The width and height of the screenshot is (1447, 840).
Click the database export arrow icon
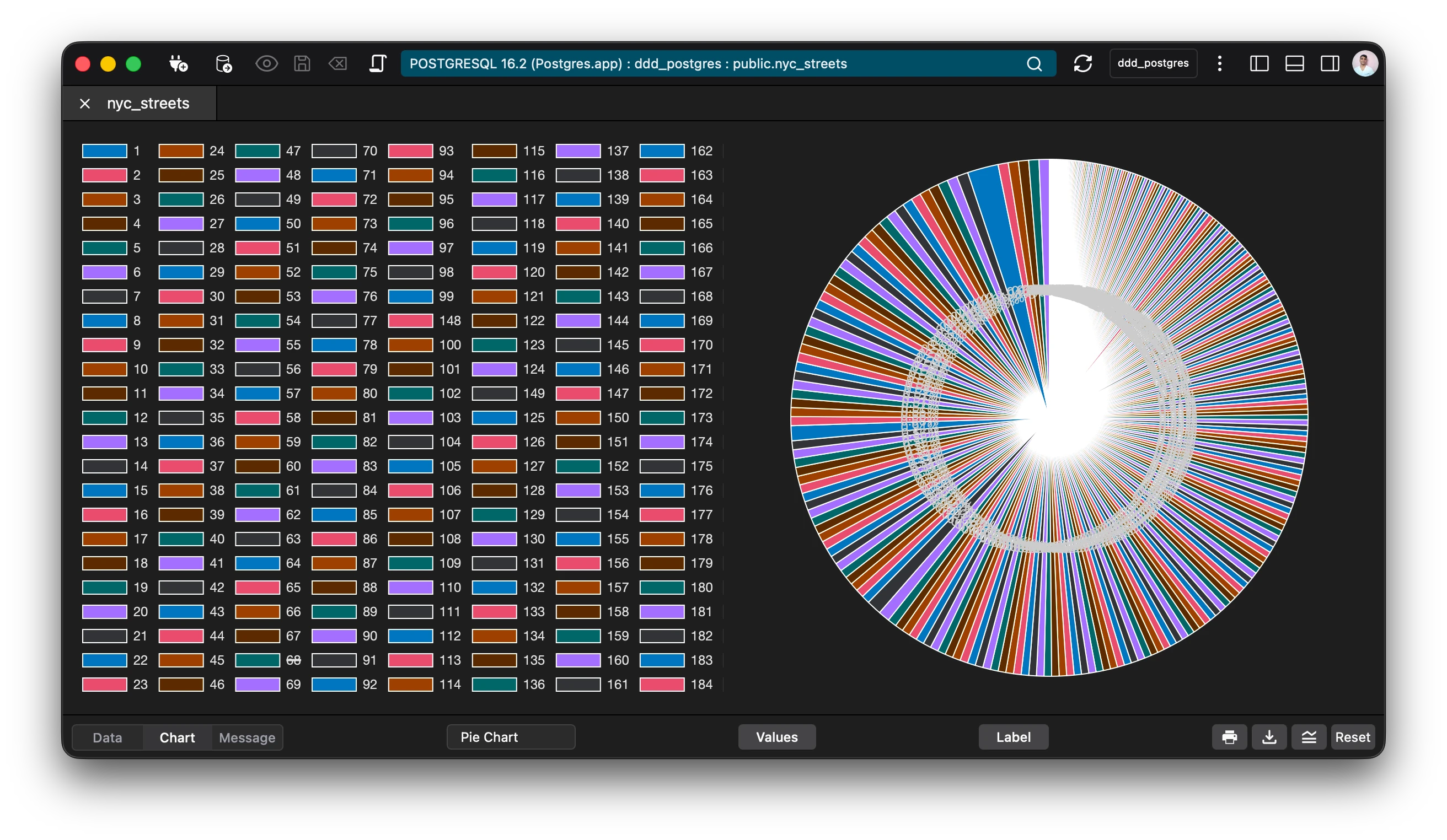pyautogui.click(x=223, y=64)
